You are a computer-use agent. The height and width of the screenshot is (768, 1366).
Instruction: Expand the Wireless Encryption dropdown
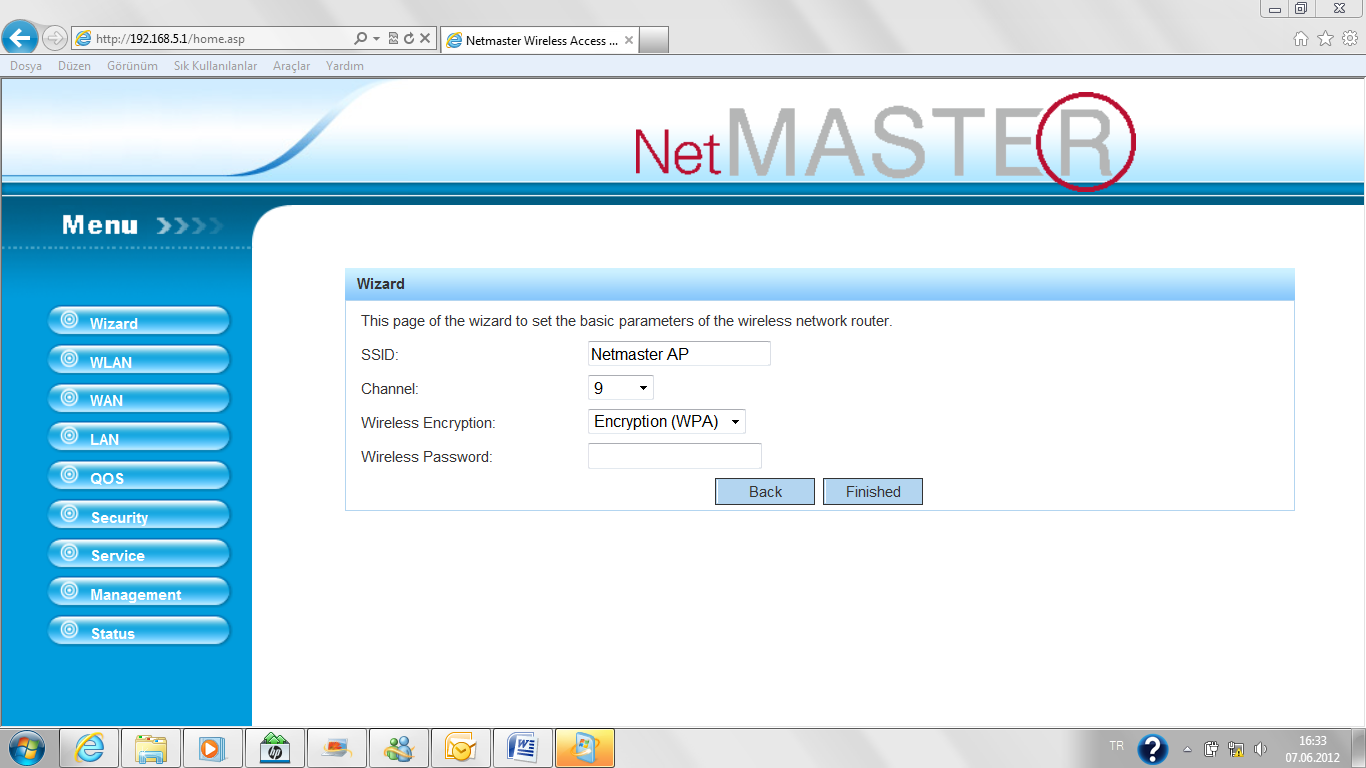[x=667, y=422]
